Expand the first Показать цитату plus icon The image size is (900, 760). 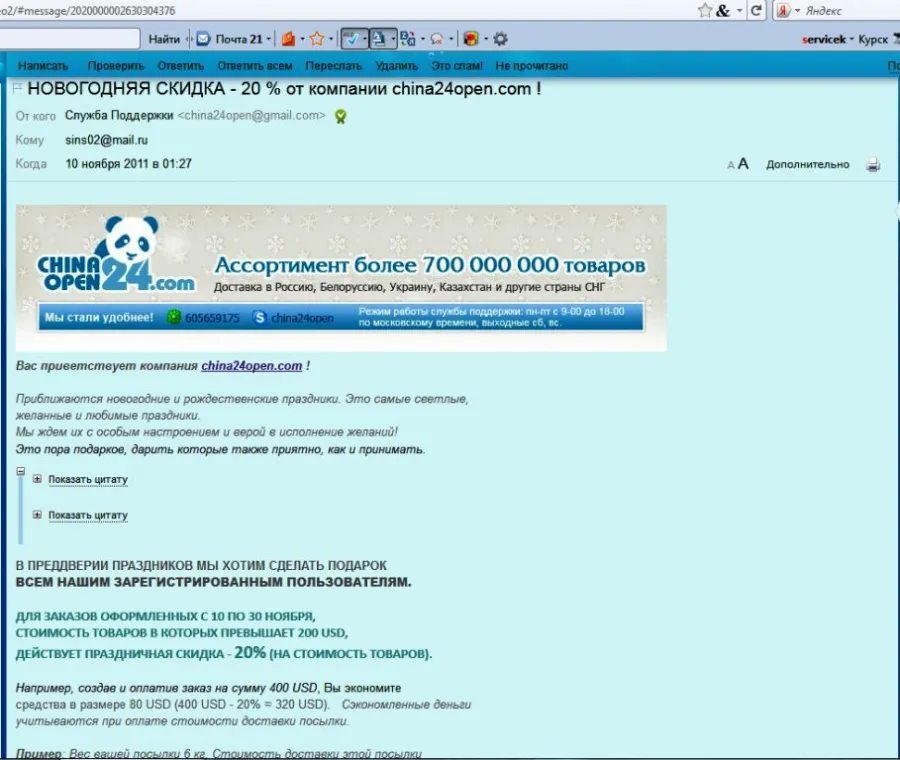[37, 479]
